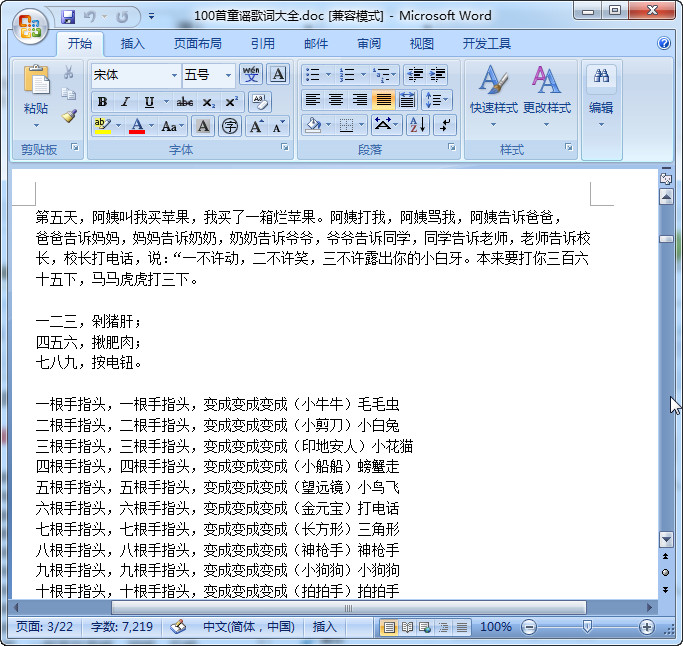Switch to the 插入 ribbon tab
This screenshot has height=646, width=683.
tap(132, 44)
